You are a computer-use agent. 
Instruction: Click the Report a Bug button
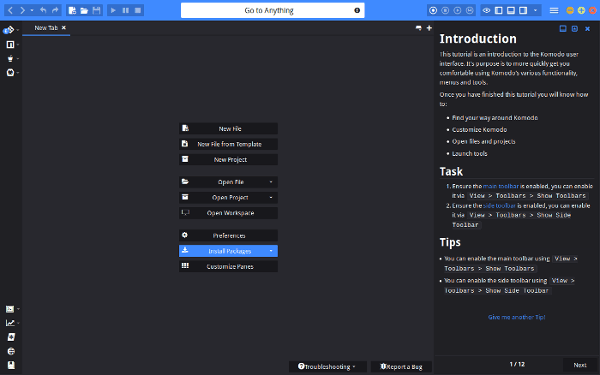click(401, 367)
